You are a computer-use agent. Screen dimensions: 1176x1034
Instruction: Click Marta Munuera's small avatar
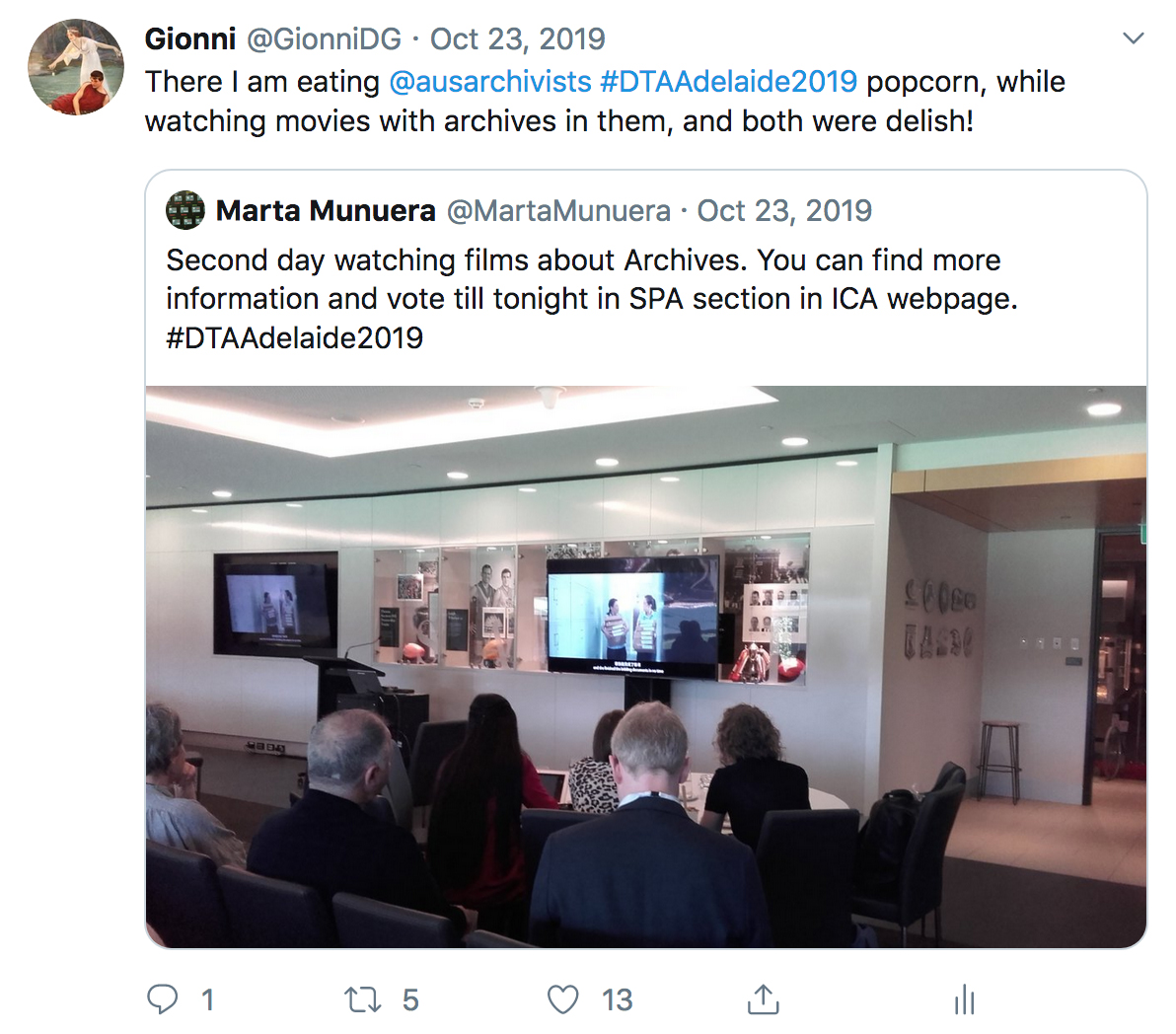click(185, 211)
